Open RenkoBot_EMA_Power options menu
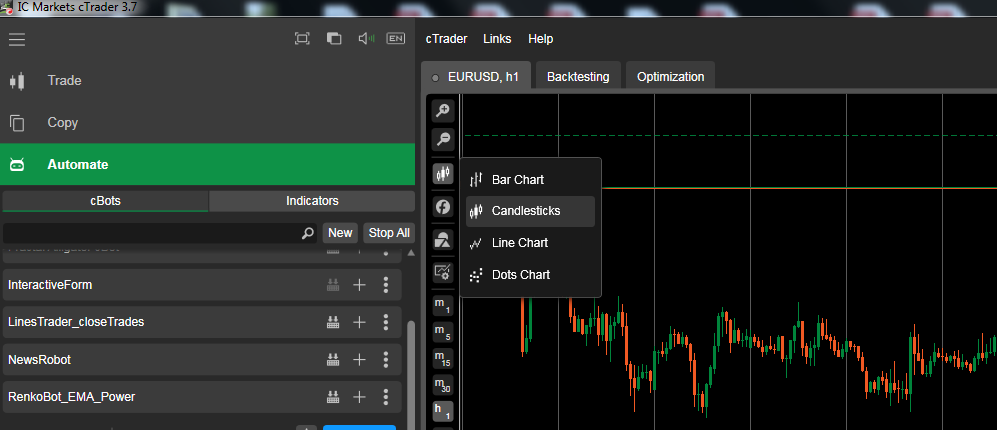 385,398
